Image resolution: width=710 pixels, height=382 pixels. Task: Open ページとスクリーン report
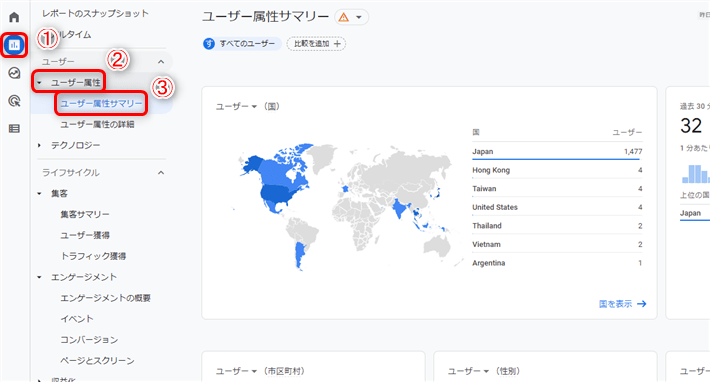[x=97, y=360]
